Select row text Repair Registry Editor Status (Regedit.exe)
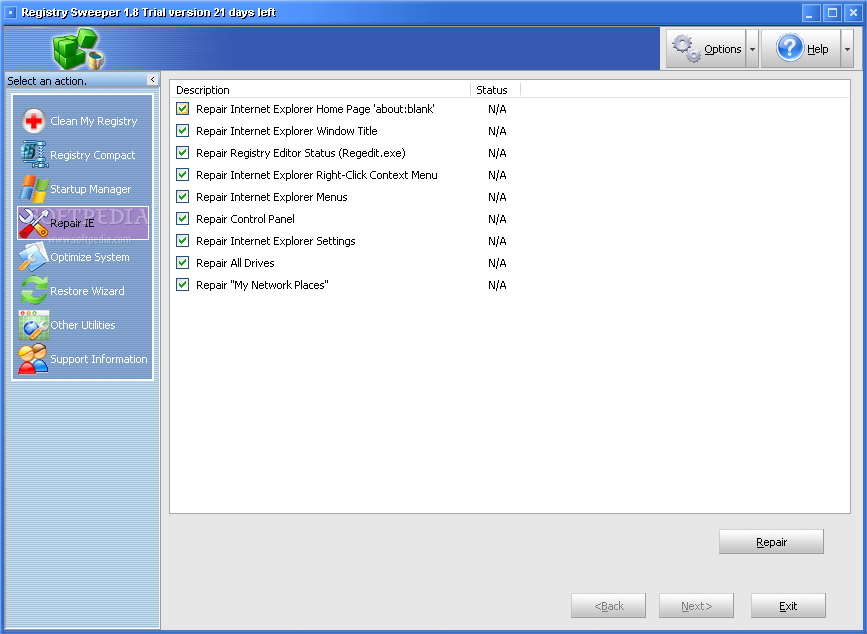Screen dimensions: 867x634 coord(301,153)
